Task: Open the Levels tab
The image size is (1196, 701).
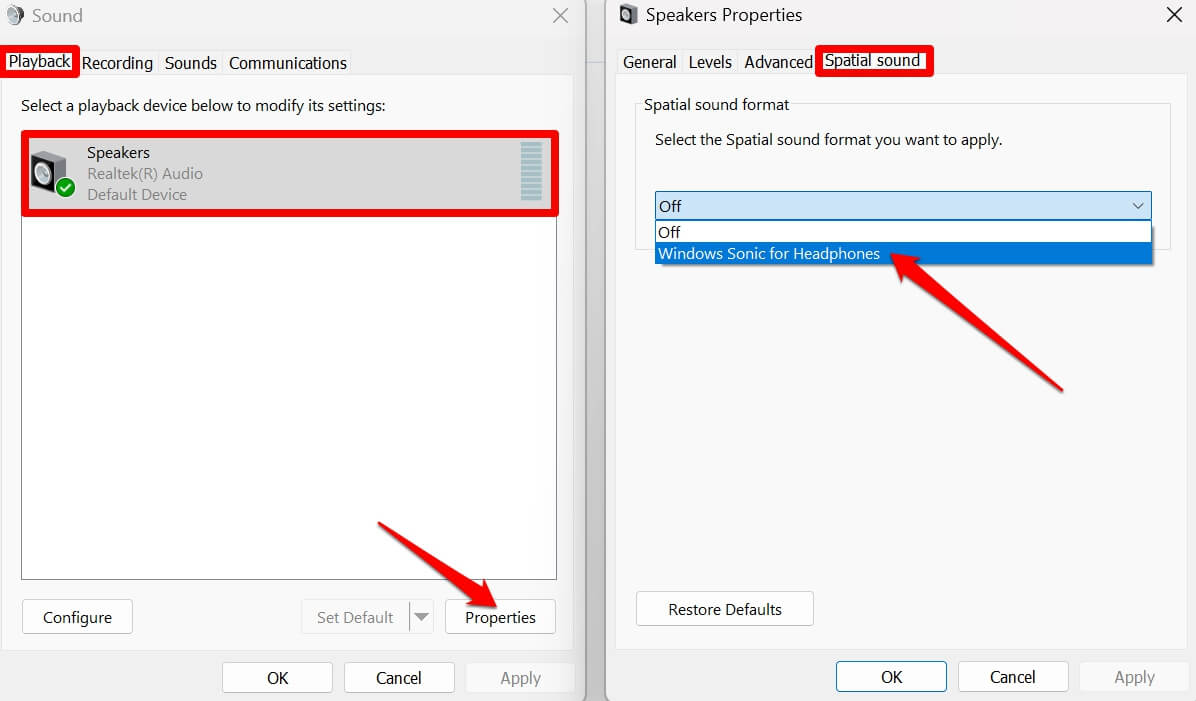Action: pyautogui.click(x=710, y=62)
